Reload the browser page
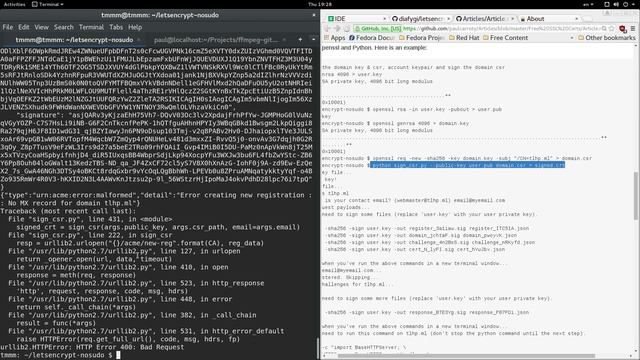 coord(347,29)
